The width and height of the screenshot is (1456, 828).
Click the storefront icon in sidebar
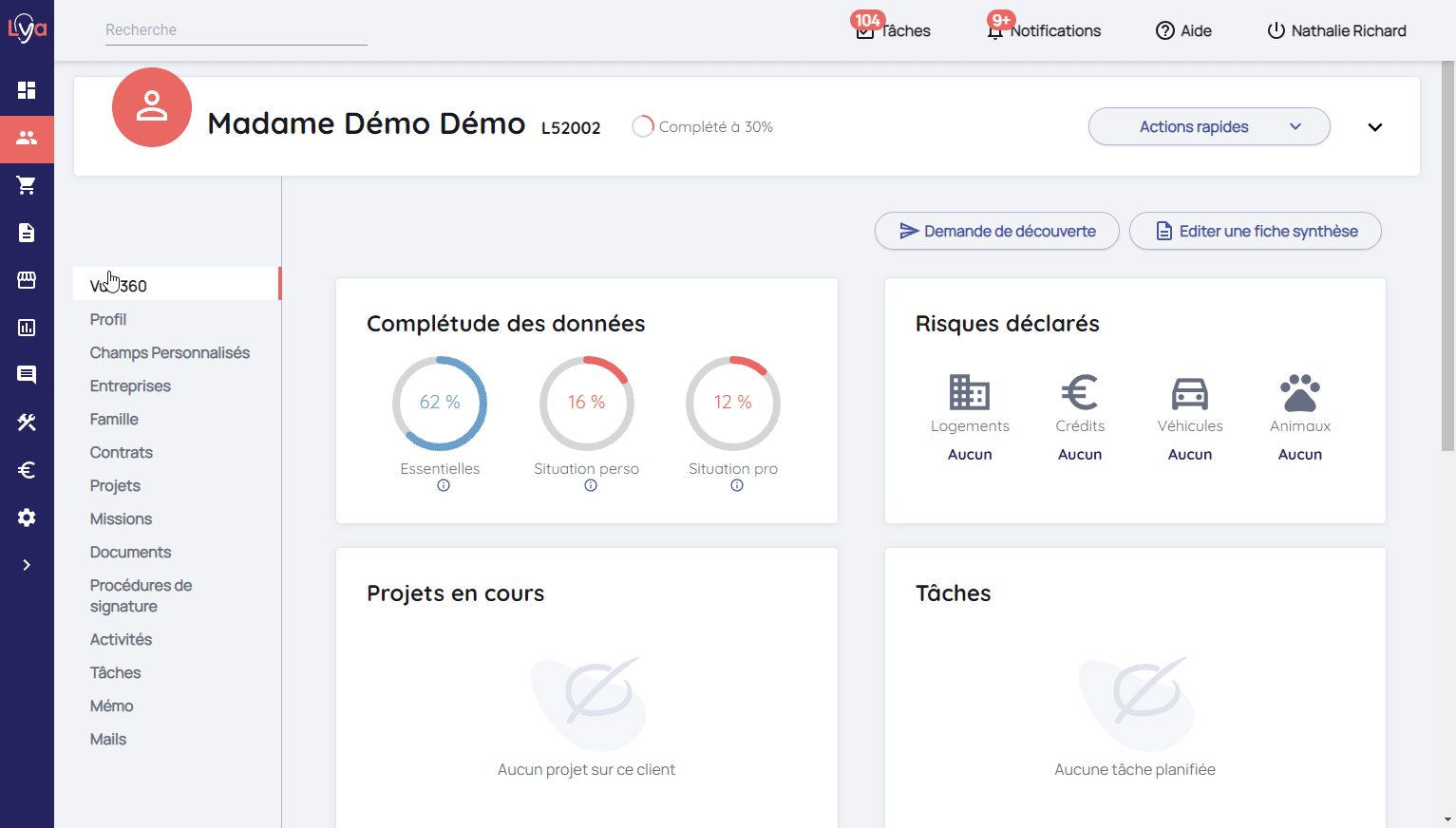tap(27, 280)
